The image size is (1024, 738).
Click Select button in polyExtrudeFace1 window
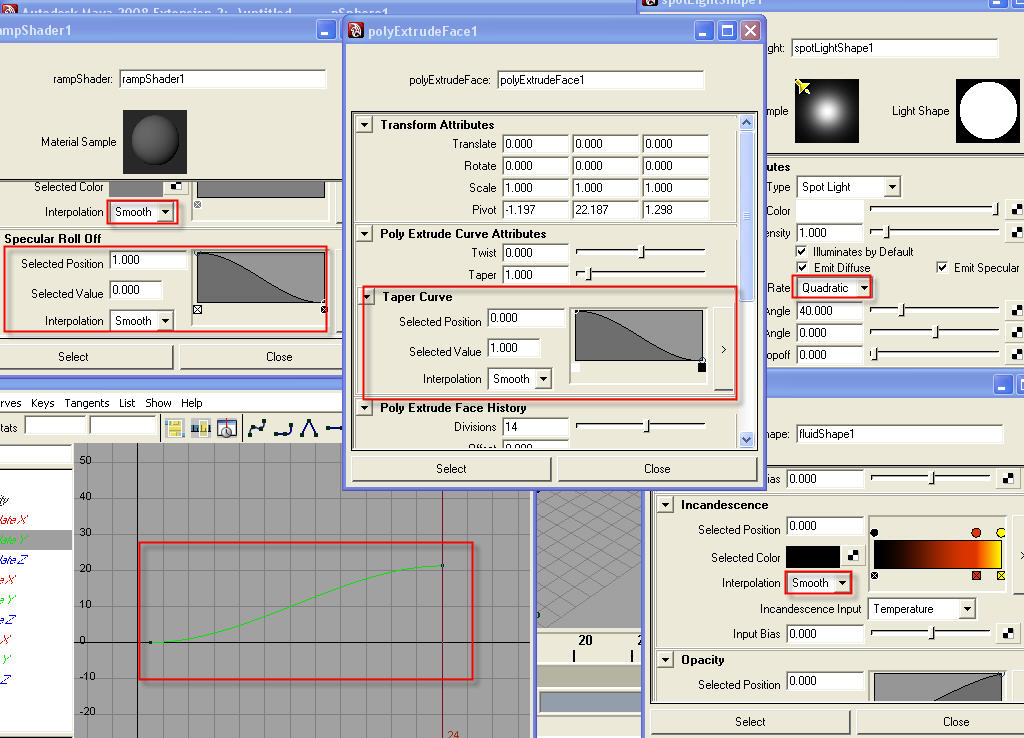451,469
